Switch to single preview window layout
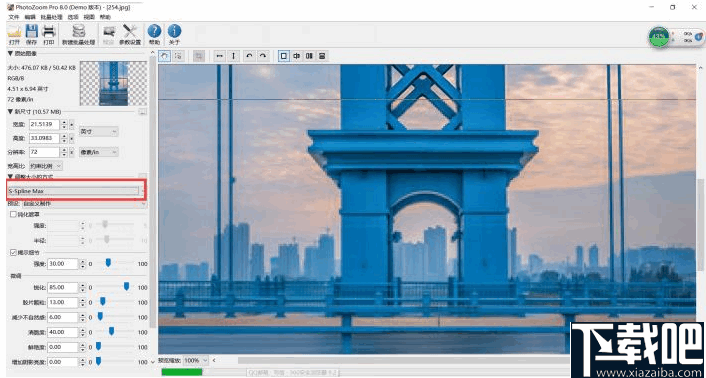Screen dimensions: 706x378 coord(284,56)
